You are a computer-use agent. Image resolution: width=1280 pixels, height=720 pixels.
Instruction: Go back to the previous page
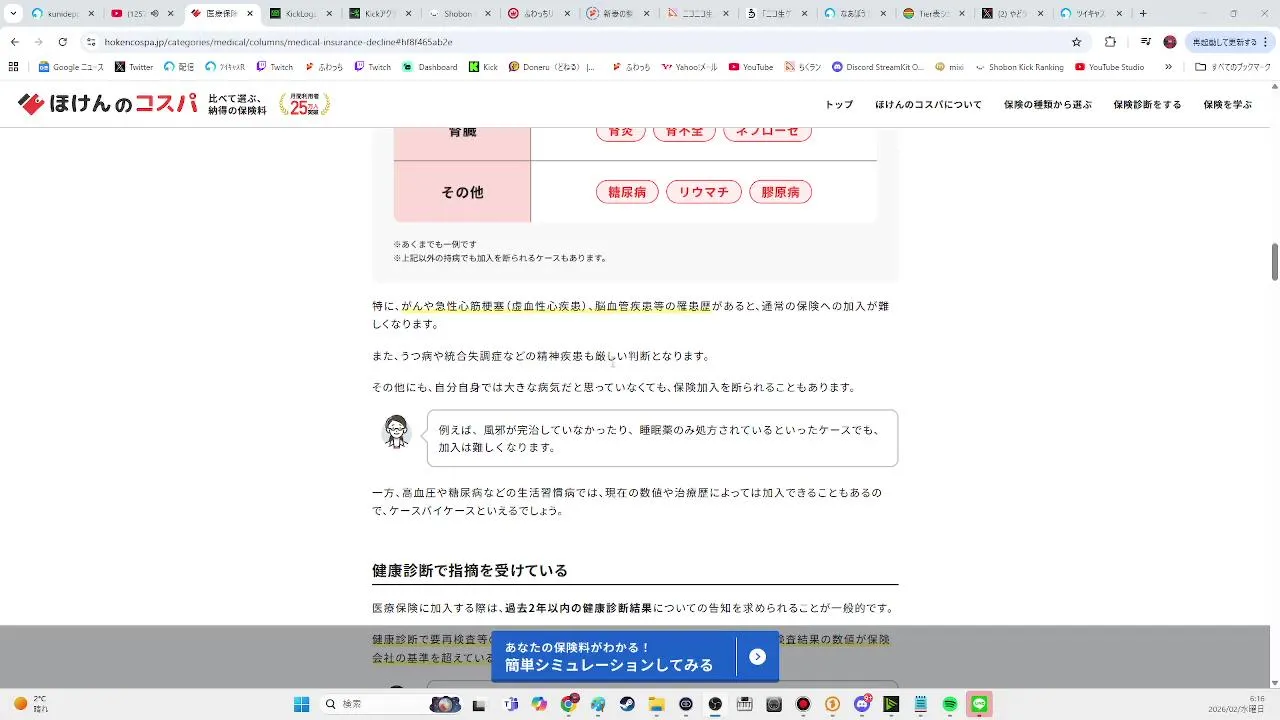(14, 42)
